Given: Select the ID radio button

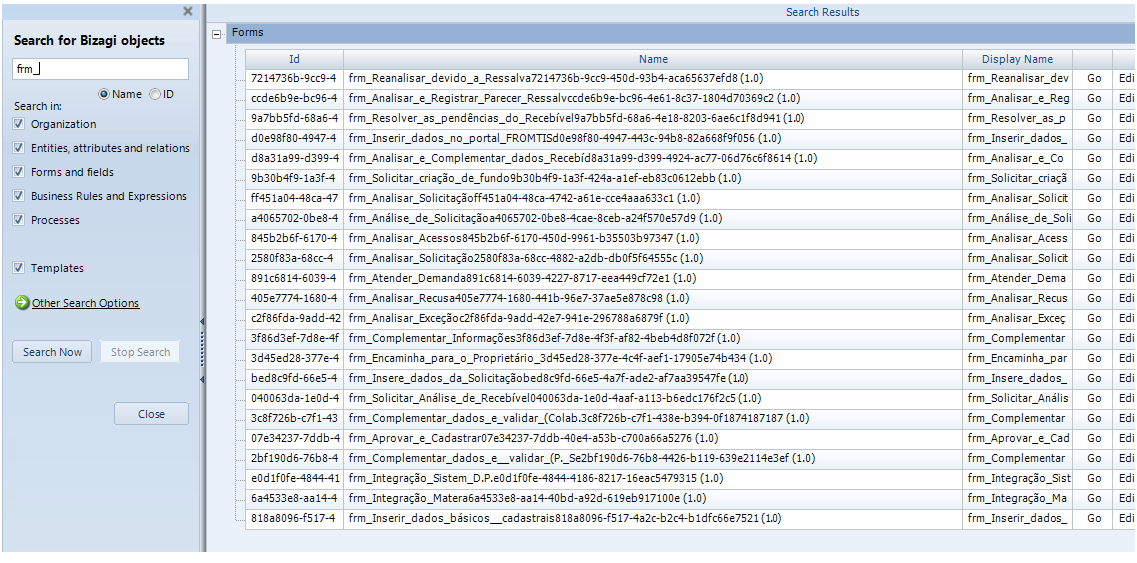Looking at the screenshot, I should (154, 94).
